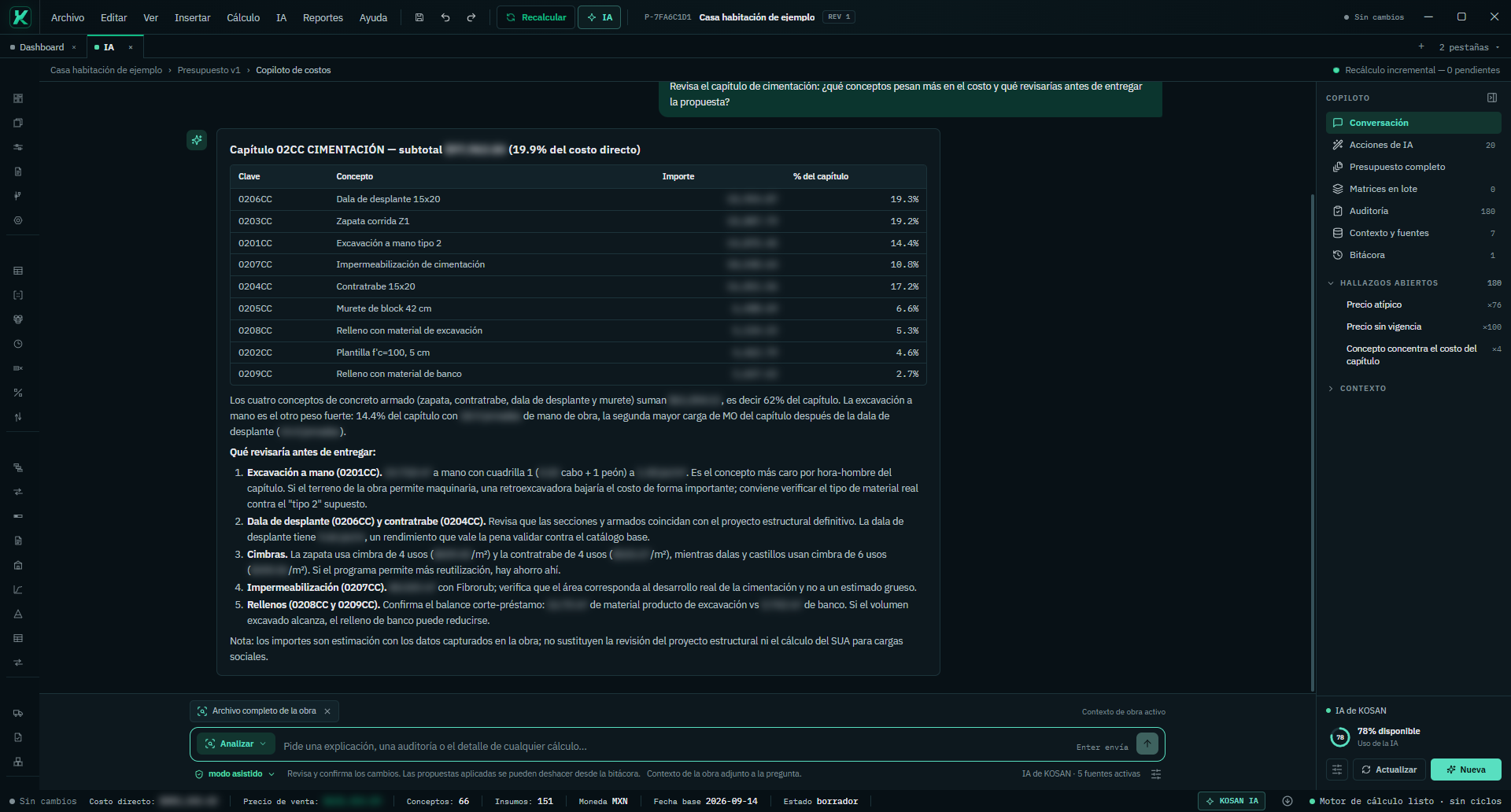Image resolution: width=1511 pixels, height=812 pixels.
Task: Click the settings icon beside Actualizar
Action: [x=1337, y=770]
